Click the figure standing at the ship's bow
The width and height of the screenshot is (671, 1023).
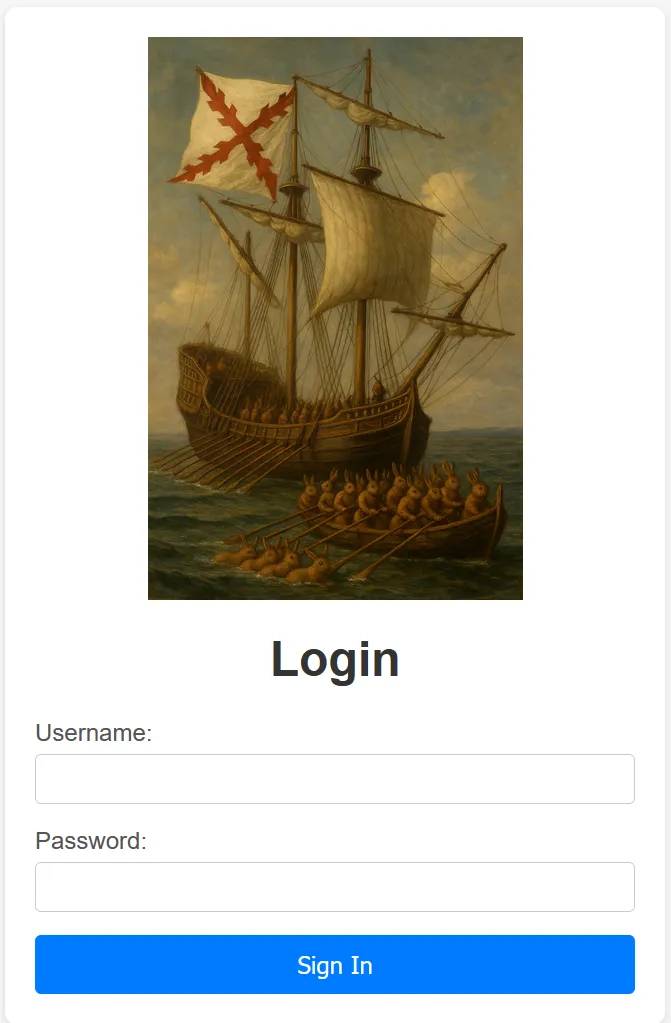pyautogui.click(x=377, y=390)
